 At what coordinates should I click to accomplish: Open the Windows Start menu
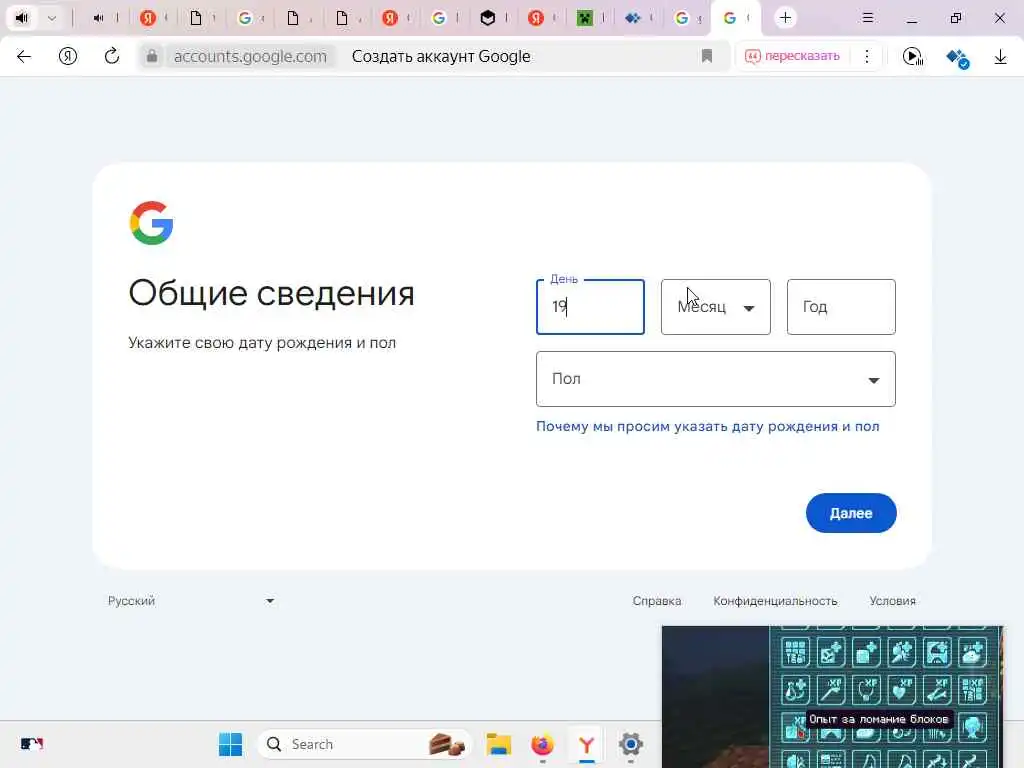[x=230, y=744]
